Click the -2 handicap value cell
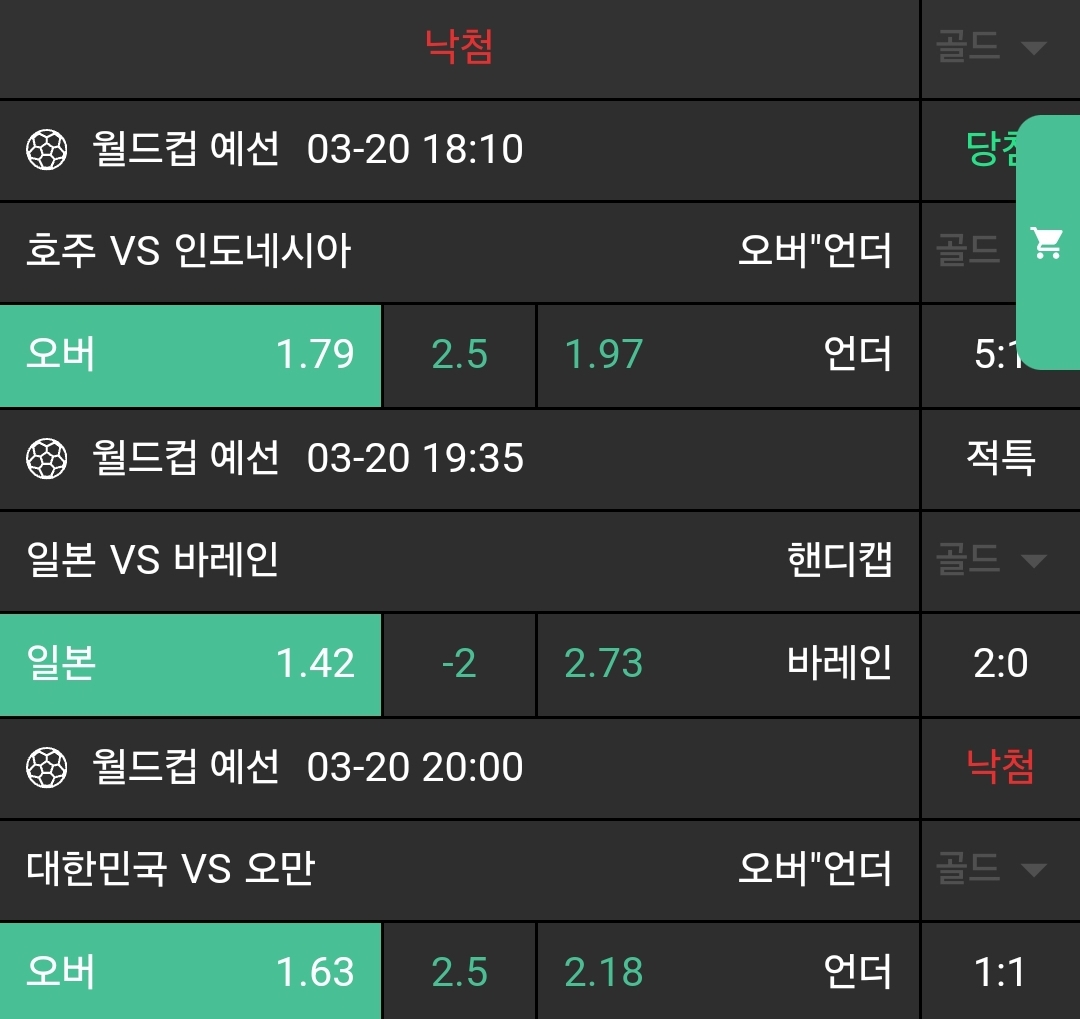This screenshot has width=1080, height=1019. pos(459,664)
